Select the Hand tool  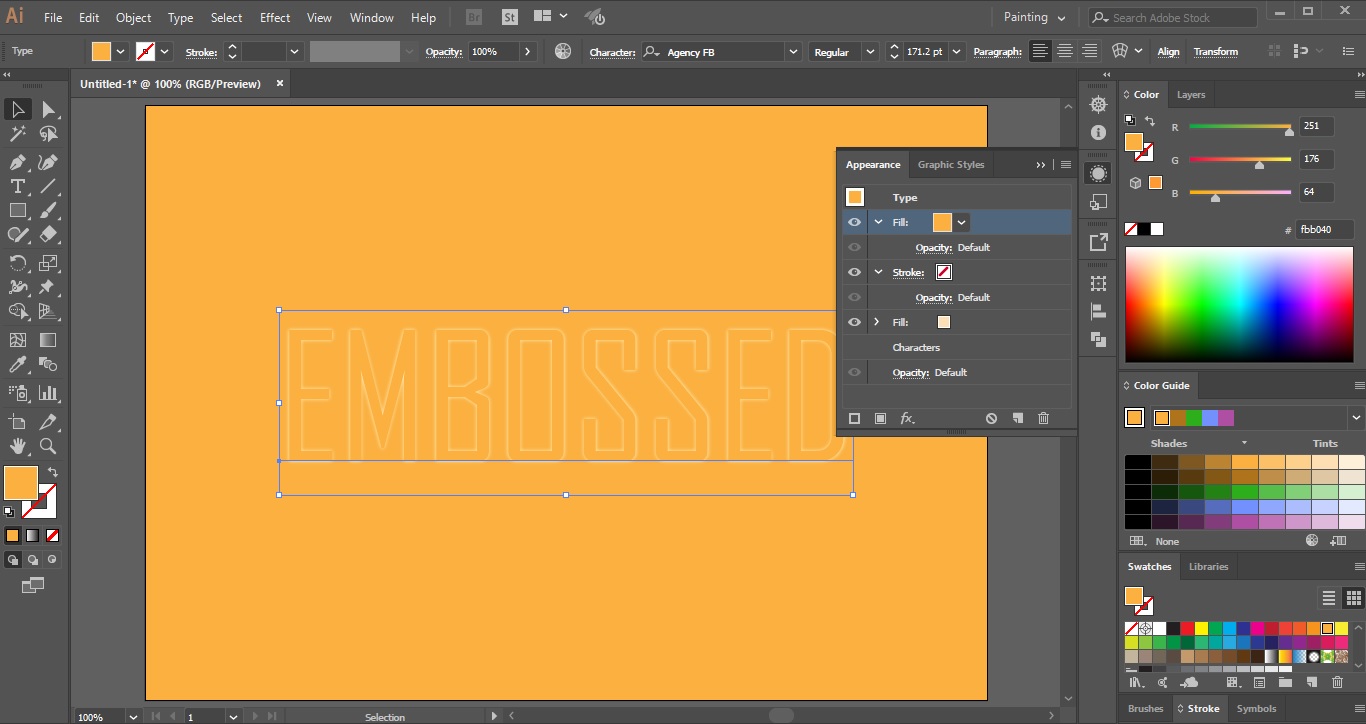pyautogui.click(x=16, y=447)
